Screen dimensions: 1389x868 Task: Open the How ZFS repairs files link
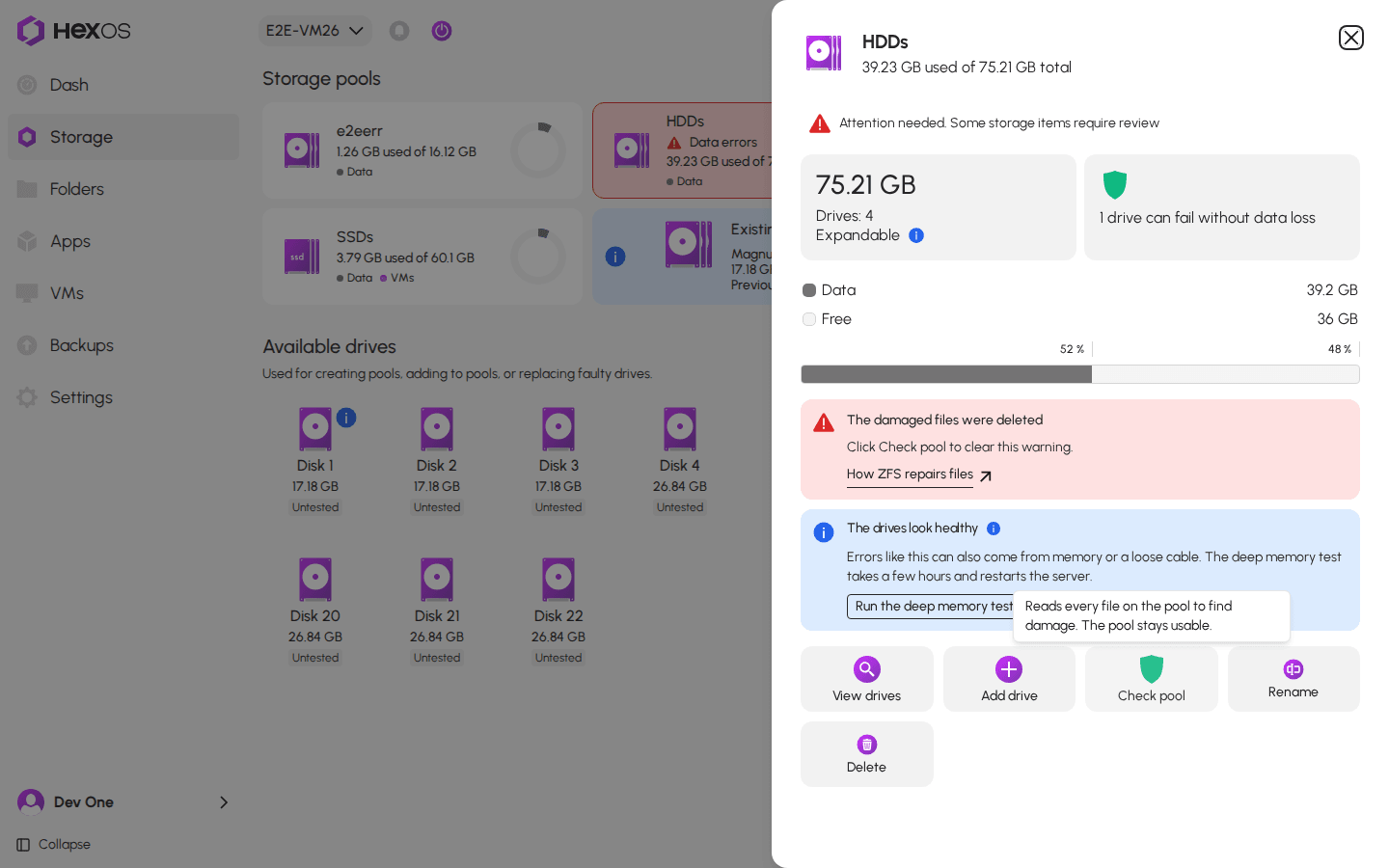(x=919, y=475)
